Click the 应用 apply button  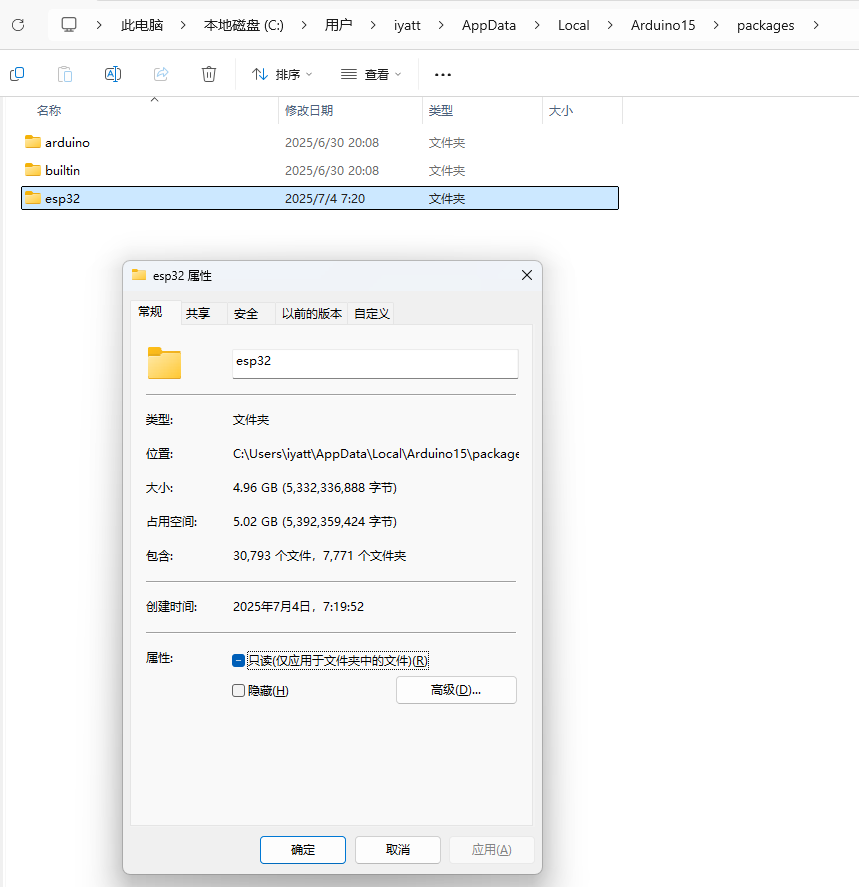pos(491,849)
